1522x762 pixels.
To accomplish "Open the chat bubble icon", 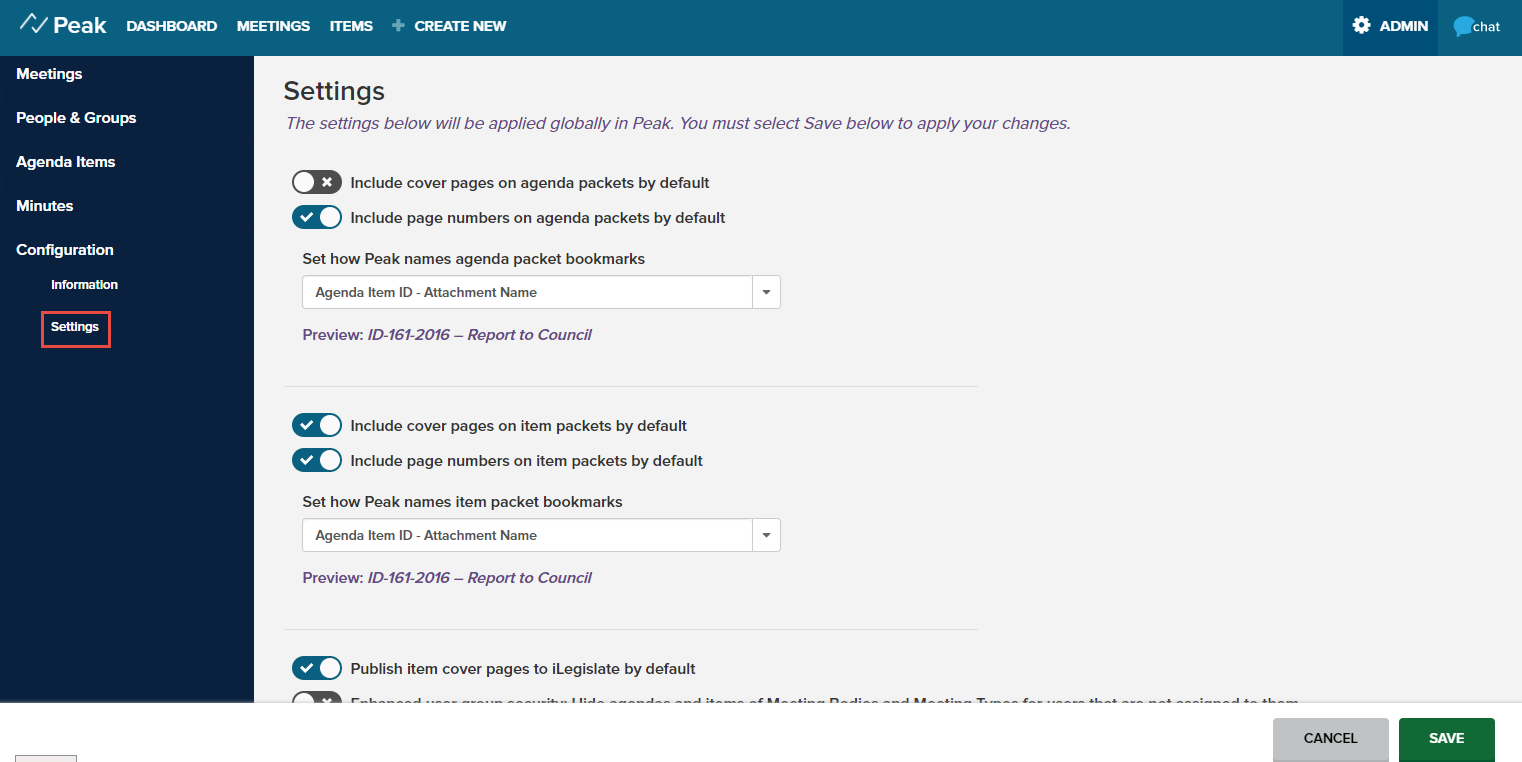I will tap(1463, 27).
